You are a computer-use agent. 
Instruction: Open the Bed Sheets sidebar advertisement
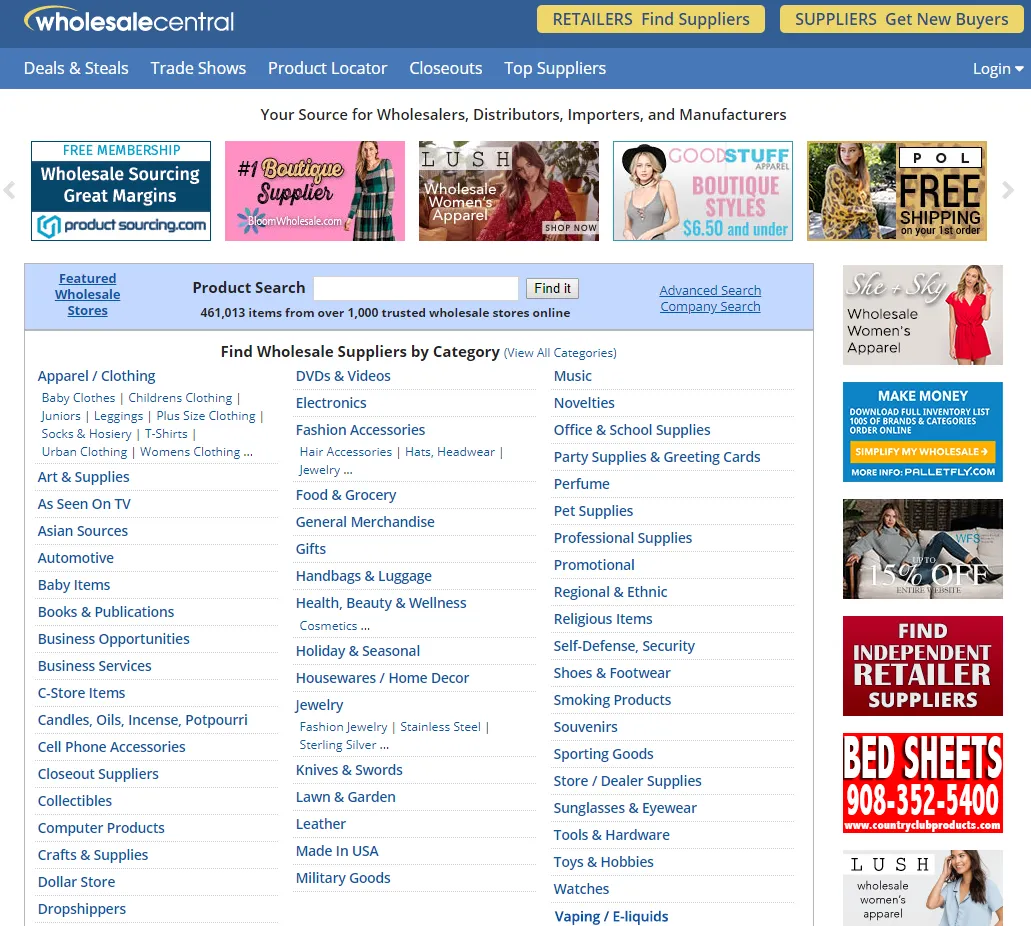[x=923, y=783]
